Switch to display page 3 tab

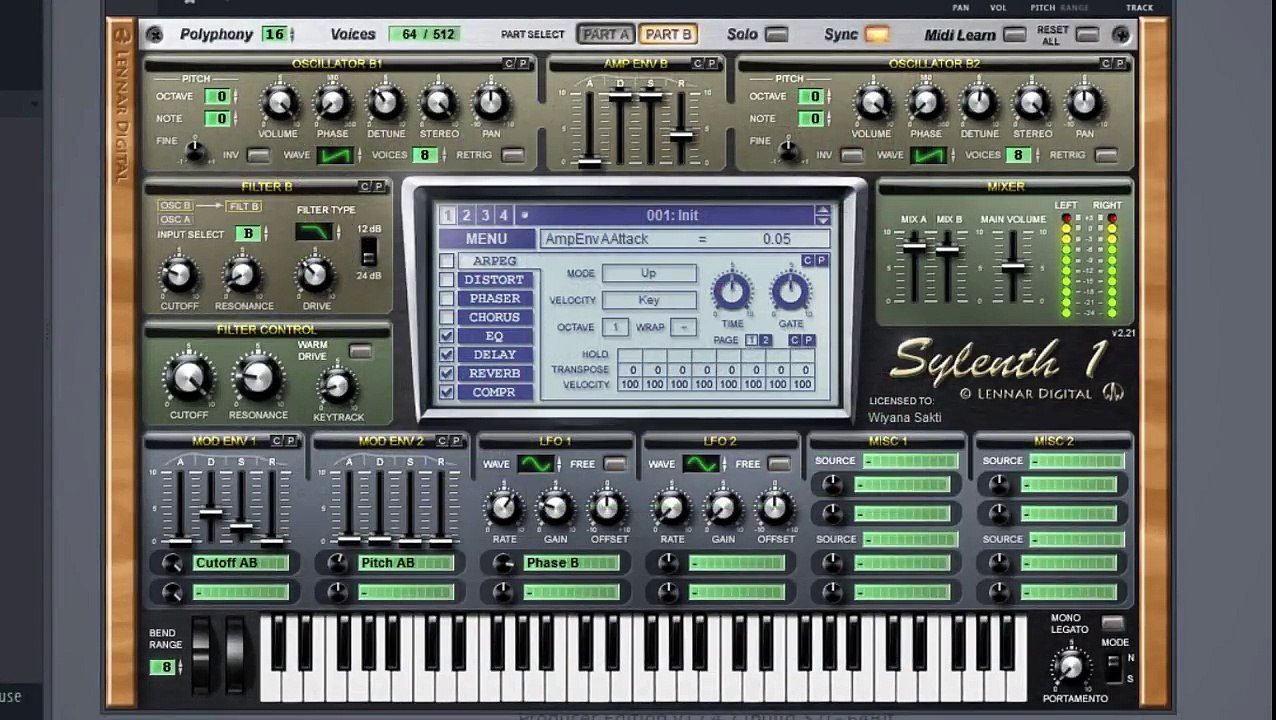(x=485, y=215)
